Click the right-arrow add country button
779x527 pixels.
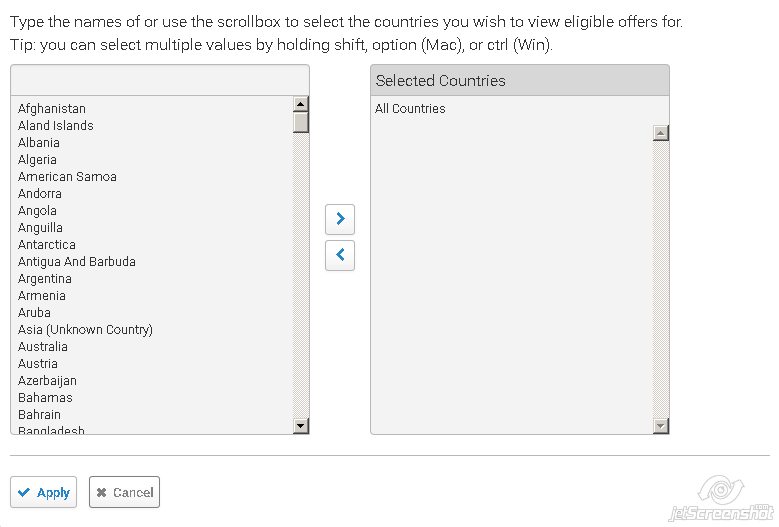pyautogui.click(x=340, y=218)
